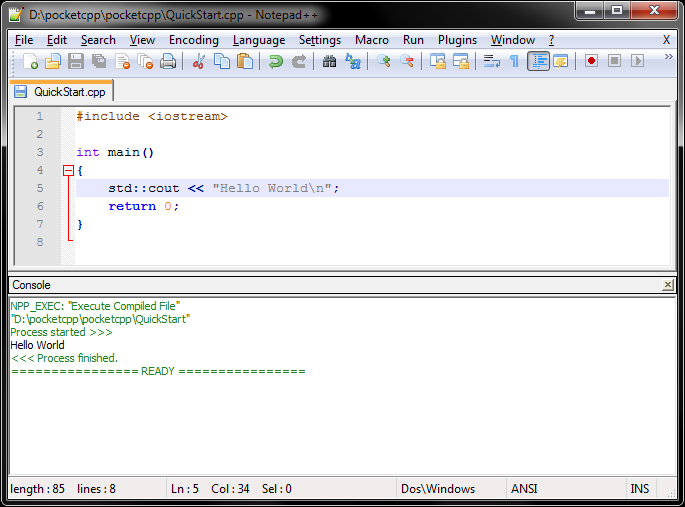
Task: Click "Hello World" output in Console
Action: tap(38, 345)
